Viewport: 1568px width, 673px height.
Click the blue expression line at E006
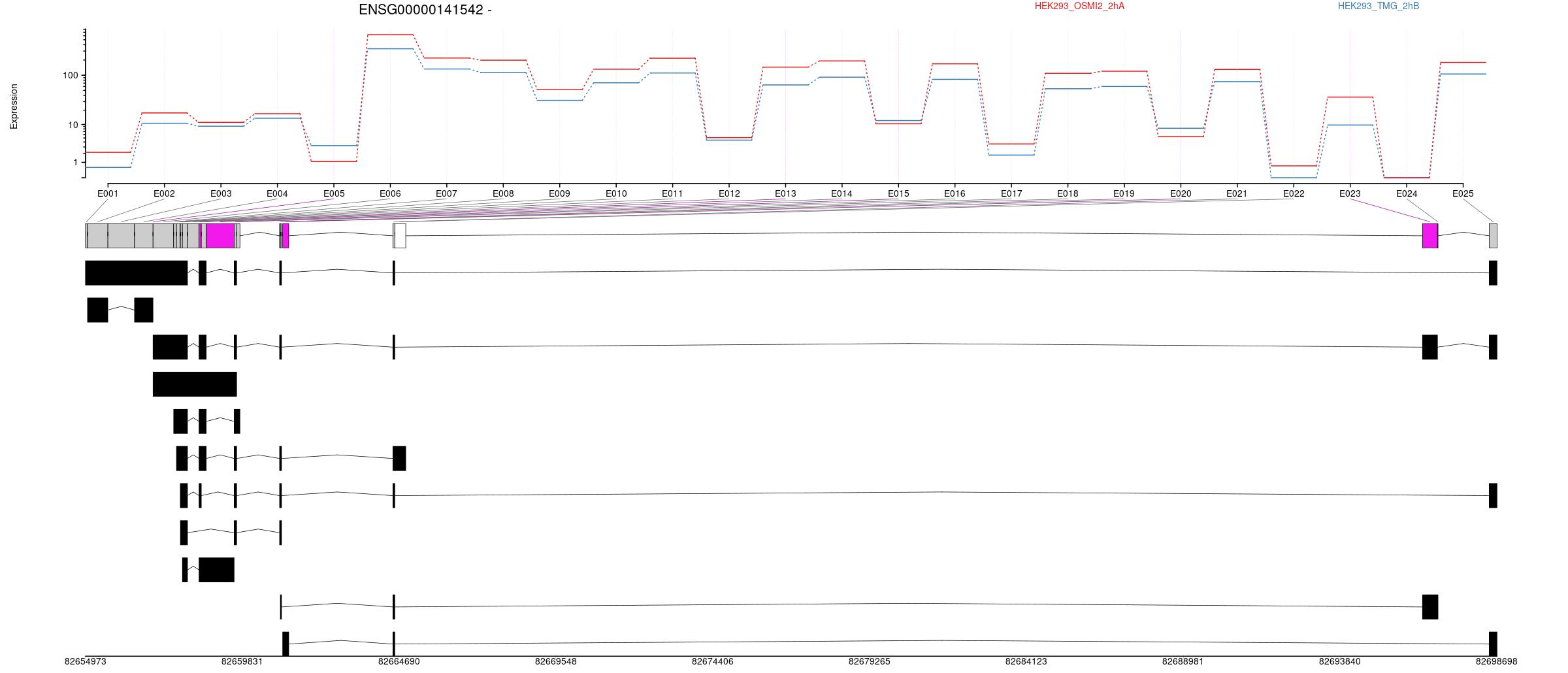390,49
